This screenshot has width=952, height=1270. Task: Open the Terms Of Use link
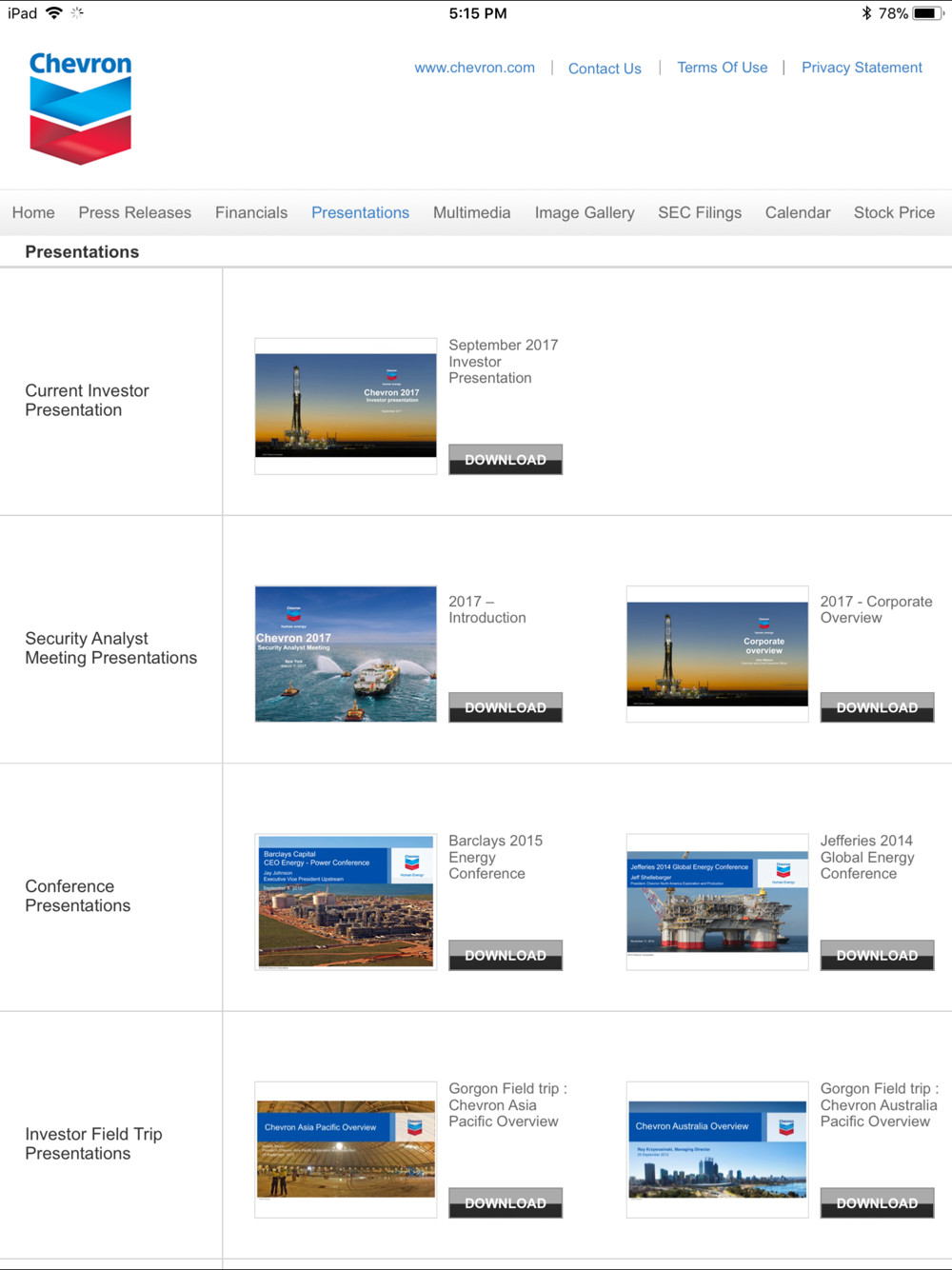[722, 68]
